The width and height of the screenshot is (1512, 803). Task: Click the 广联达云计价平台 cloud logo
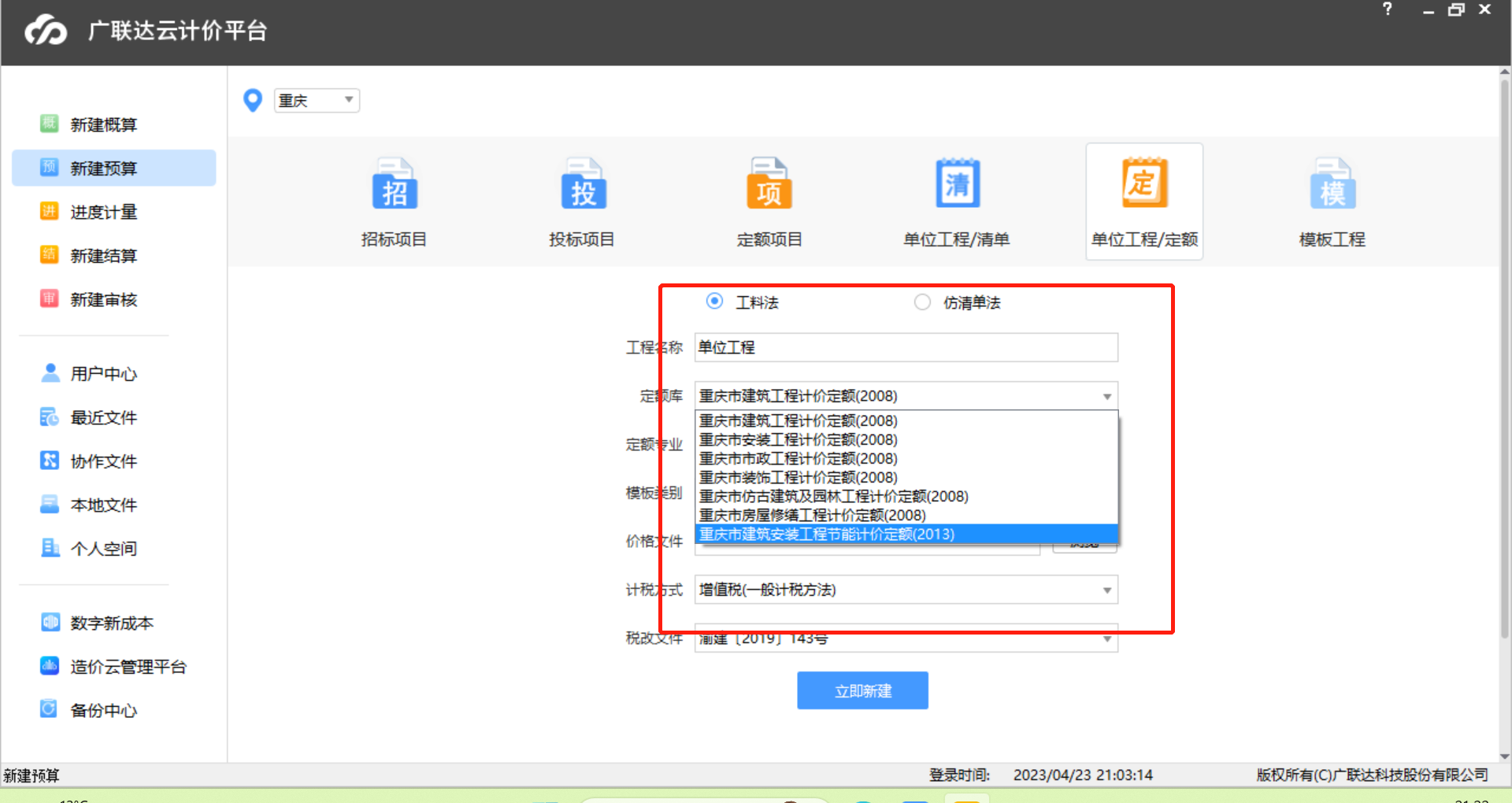46,31
